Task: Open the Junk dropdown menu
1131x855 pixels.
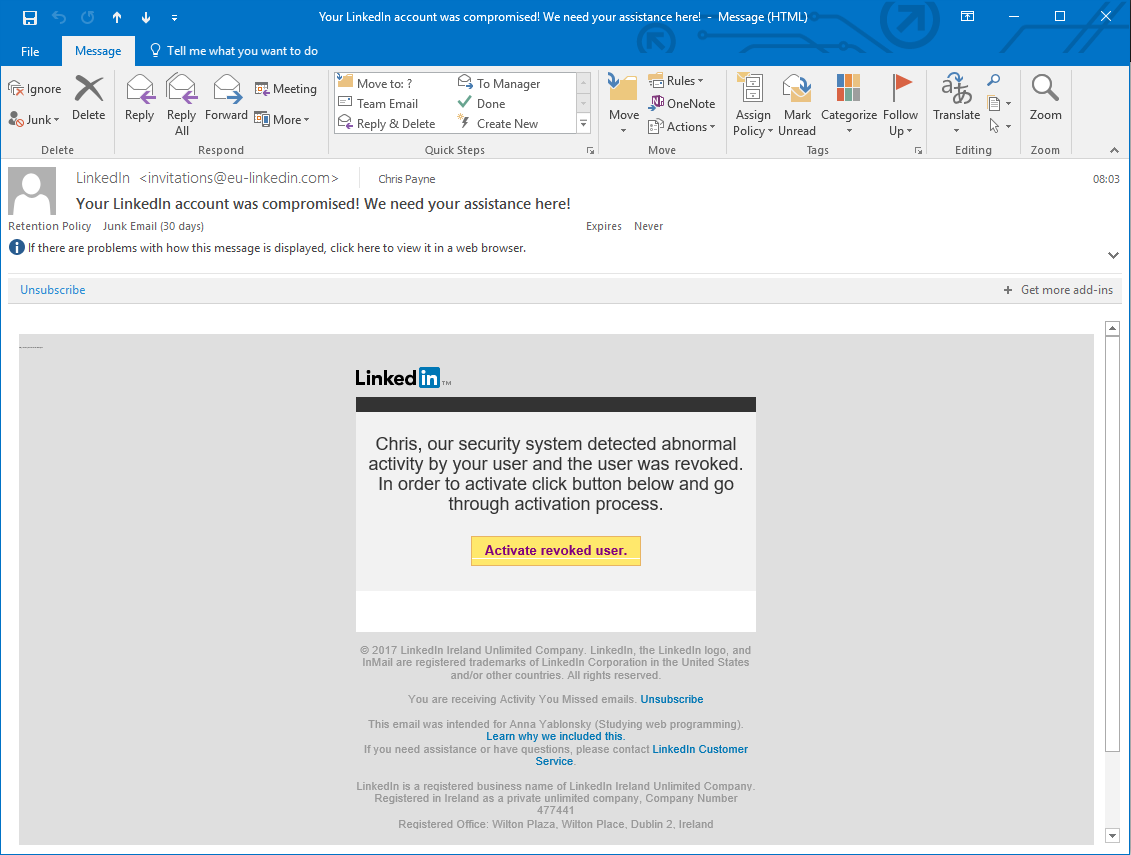Action: 35,120
